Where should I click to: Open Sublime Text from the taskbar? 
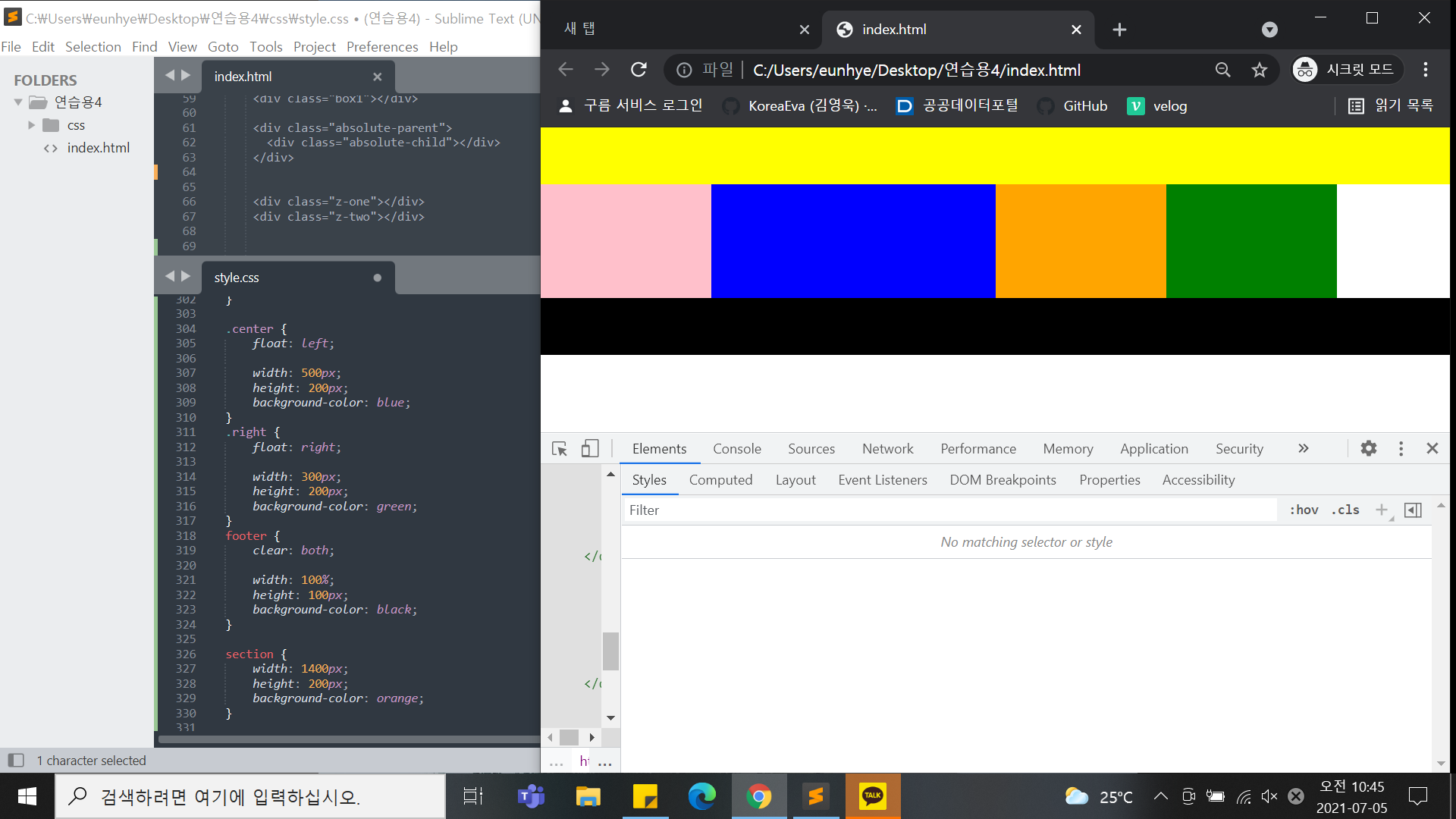[x=816, y=796]
